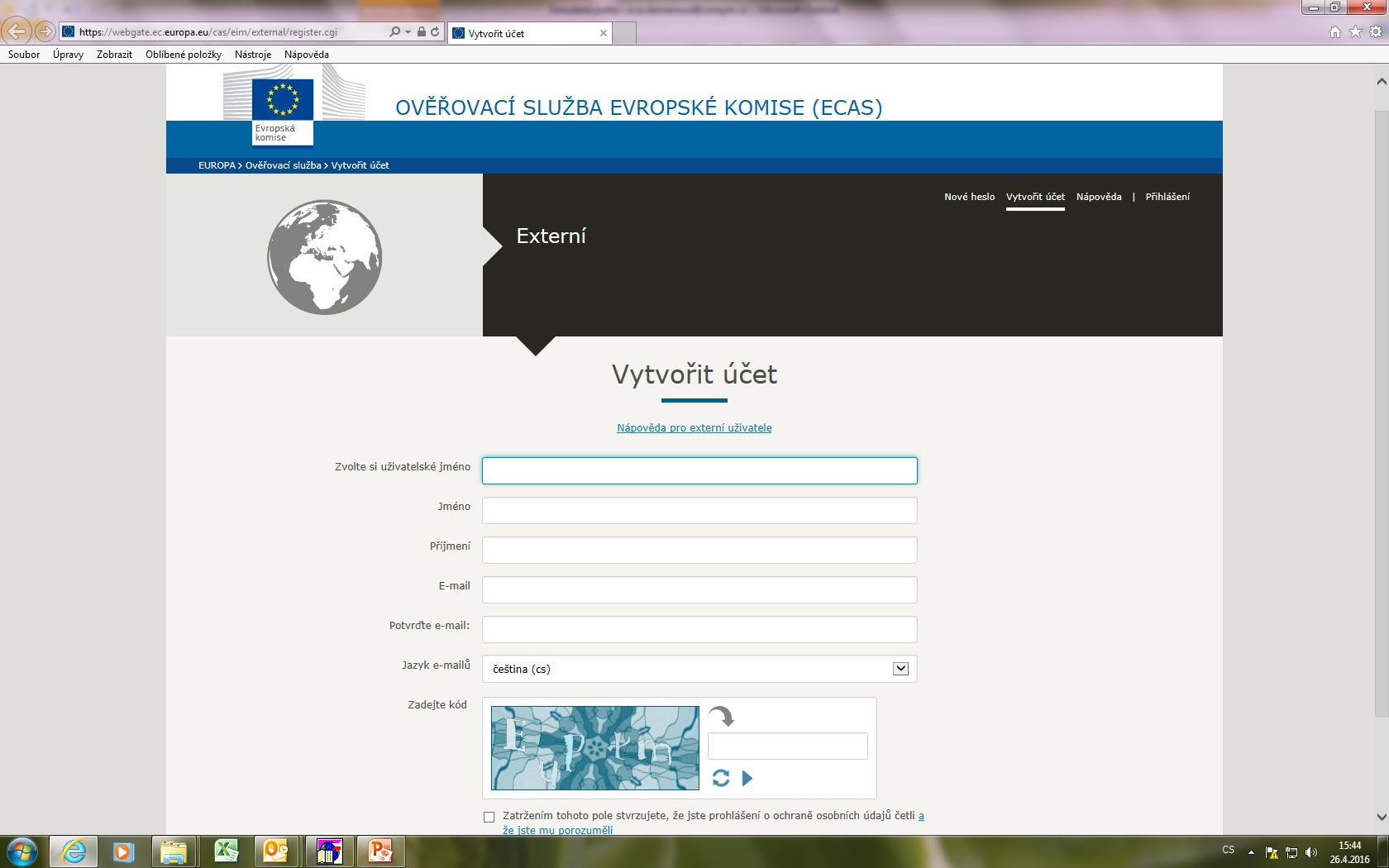Open the Nástroje menu
Viewport: 1389px width, 868px height.
(x=253, y=55)
